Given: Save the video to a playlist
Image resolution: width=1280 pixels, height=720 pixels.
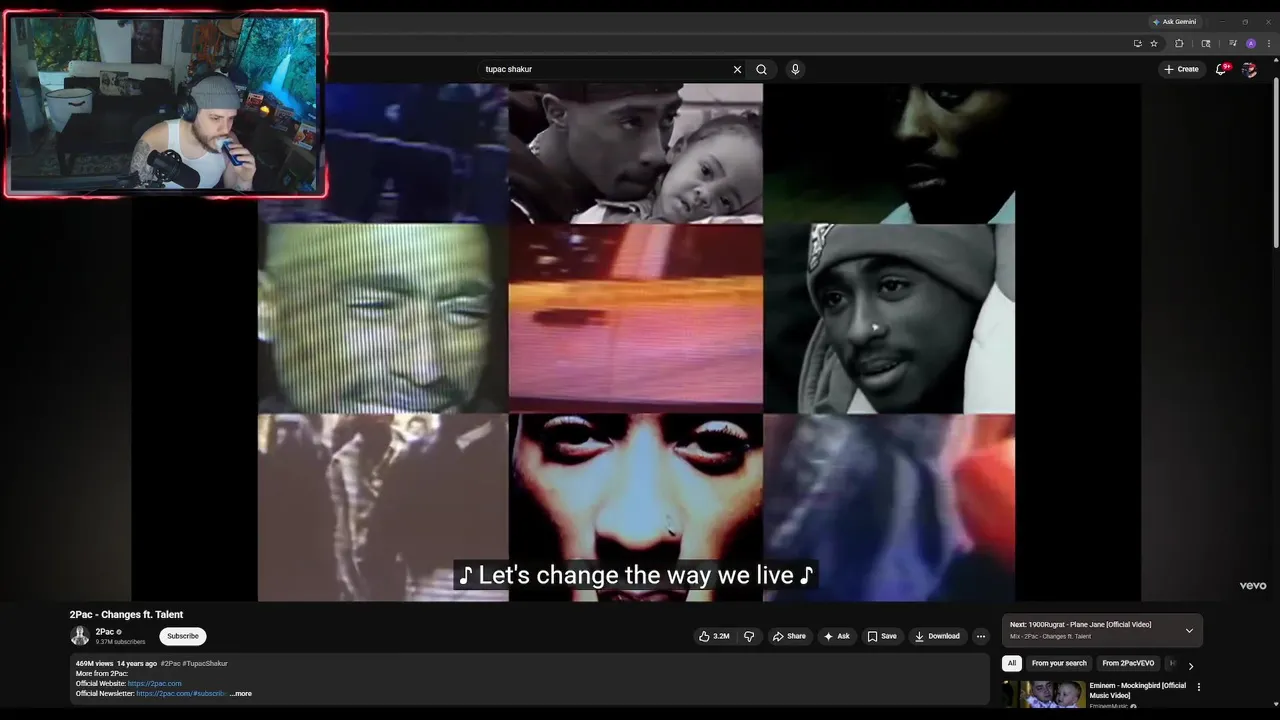Looking at the screenshot, I should point(882,636).
